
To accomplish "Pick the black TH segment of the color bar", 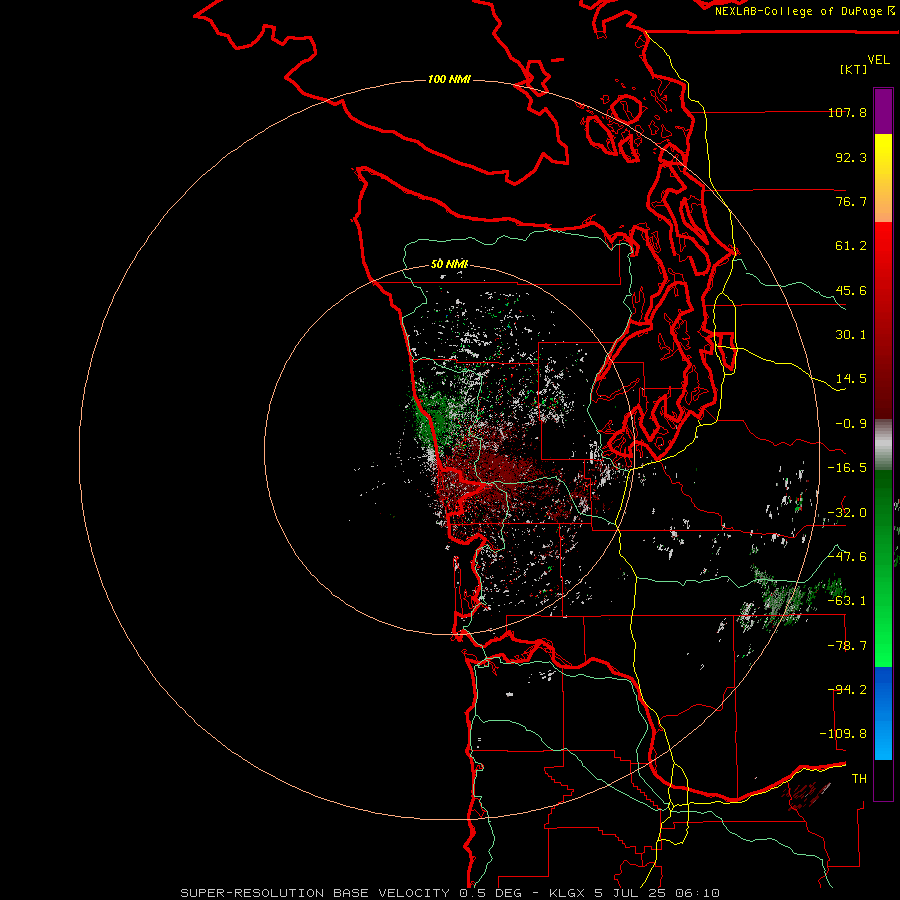I will click(x=883, y=779).
